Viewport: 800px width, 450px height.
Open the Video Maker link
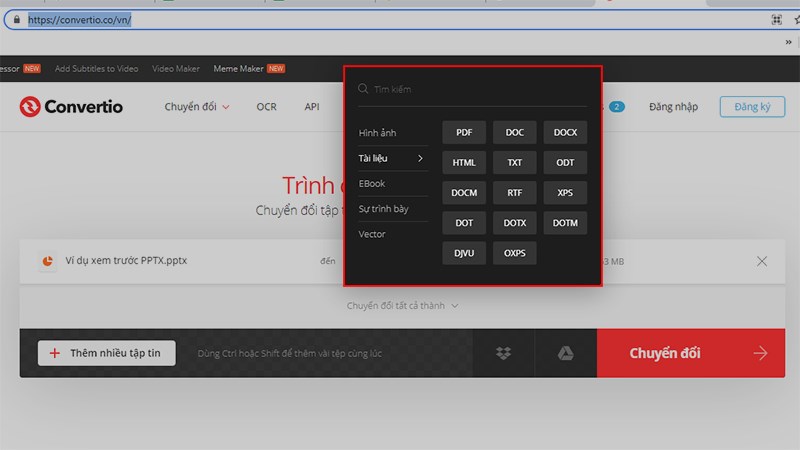pyautogui.click(x=176, y=68)
